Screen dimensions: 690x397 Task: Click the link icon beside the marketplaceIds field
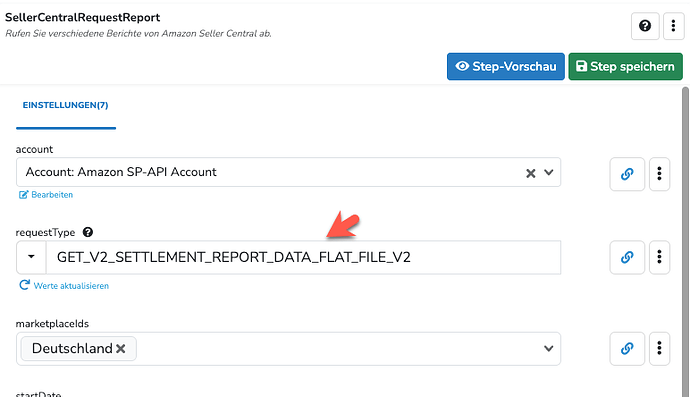[627, 349]
